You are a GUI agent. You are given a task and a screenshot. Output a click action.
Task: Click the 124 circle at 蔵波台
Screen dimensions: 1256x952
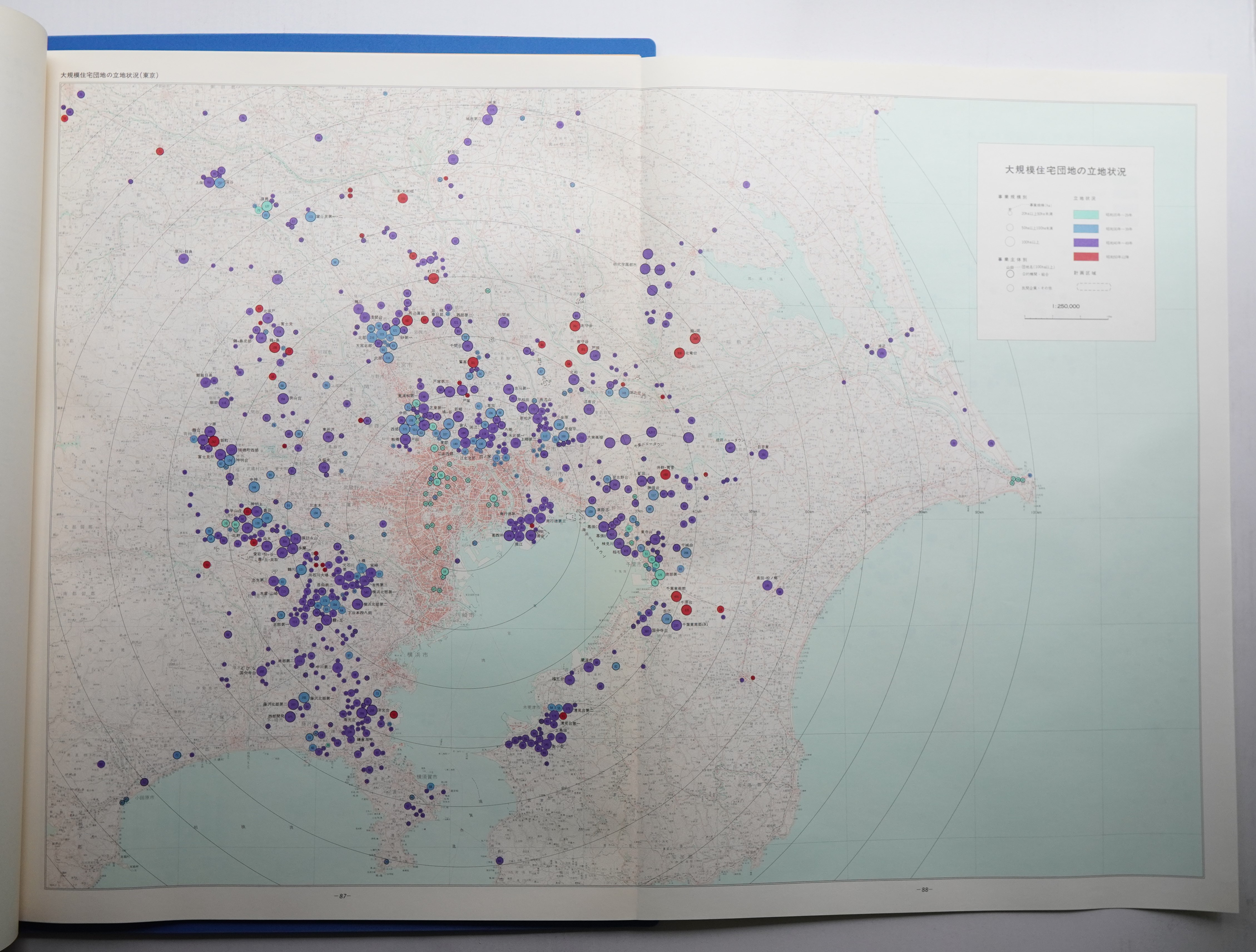click(x=589, y=668)
